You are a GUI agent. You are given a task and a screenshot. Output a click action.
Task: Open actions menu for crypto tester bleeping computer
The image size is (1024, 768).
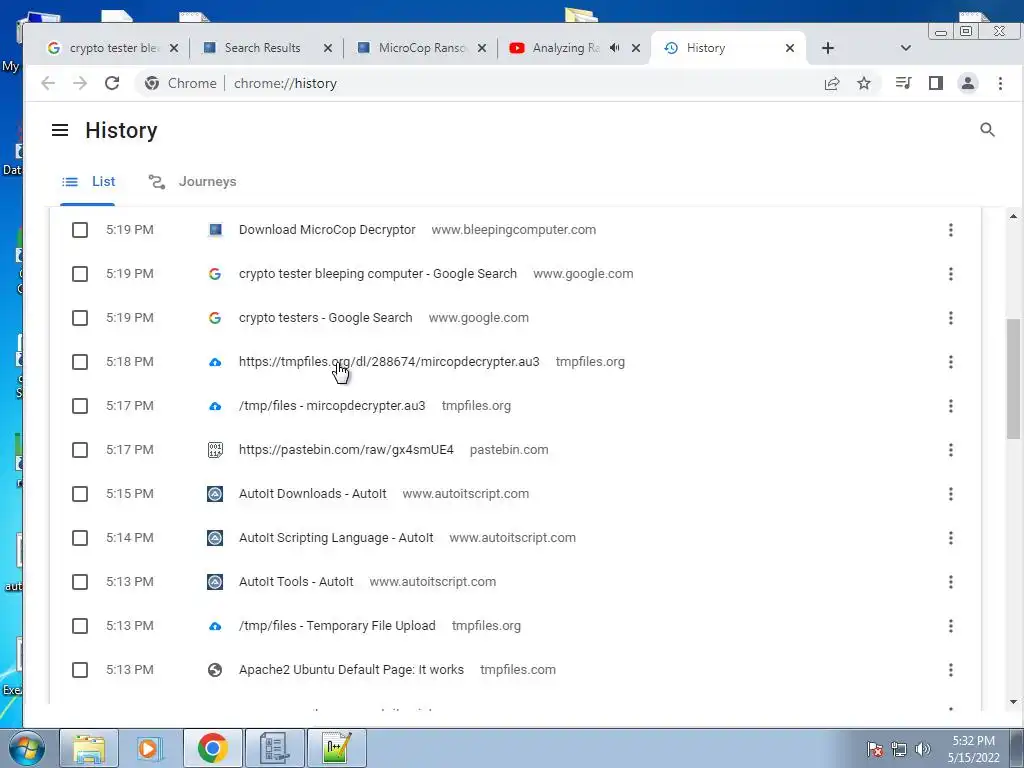click(x=951, y=274)
